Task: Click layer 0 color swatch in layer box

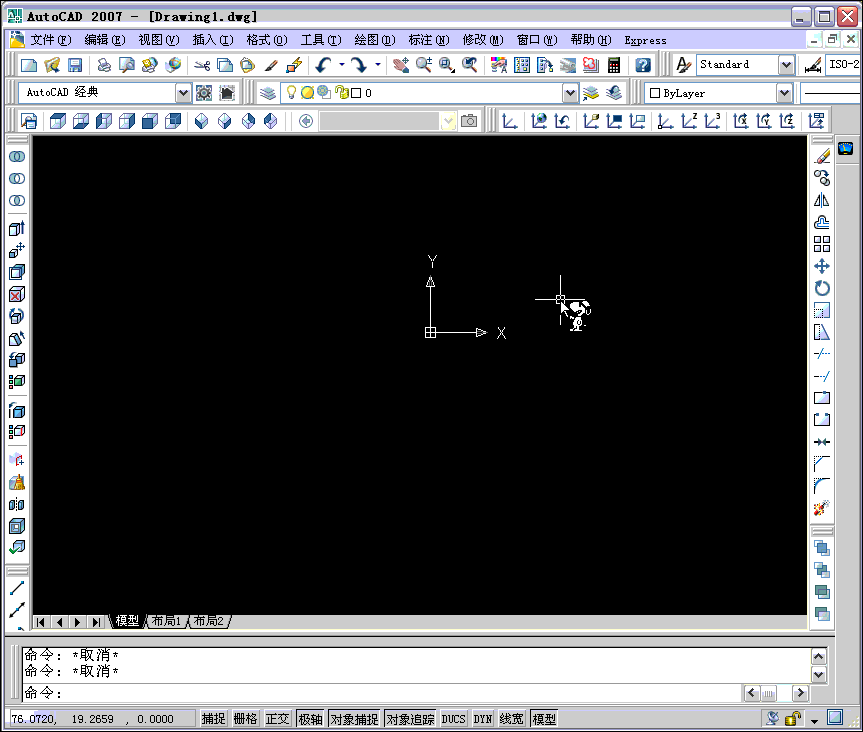Action: coord(356,93)
